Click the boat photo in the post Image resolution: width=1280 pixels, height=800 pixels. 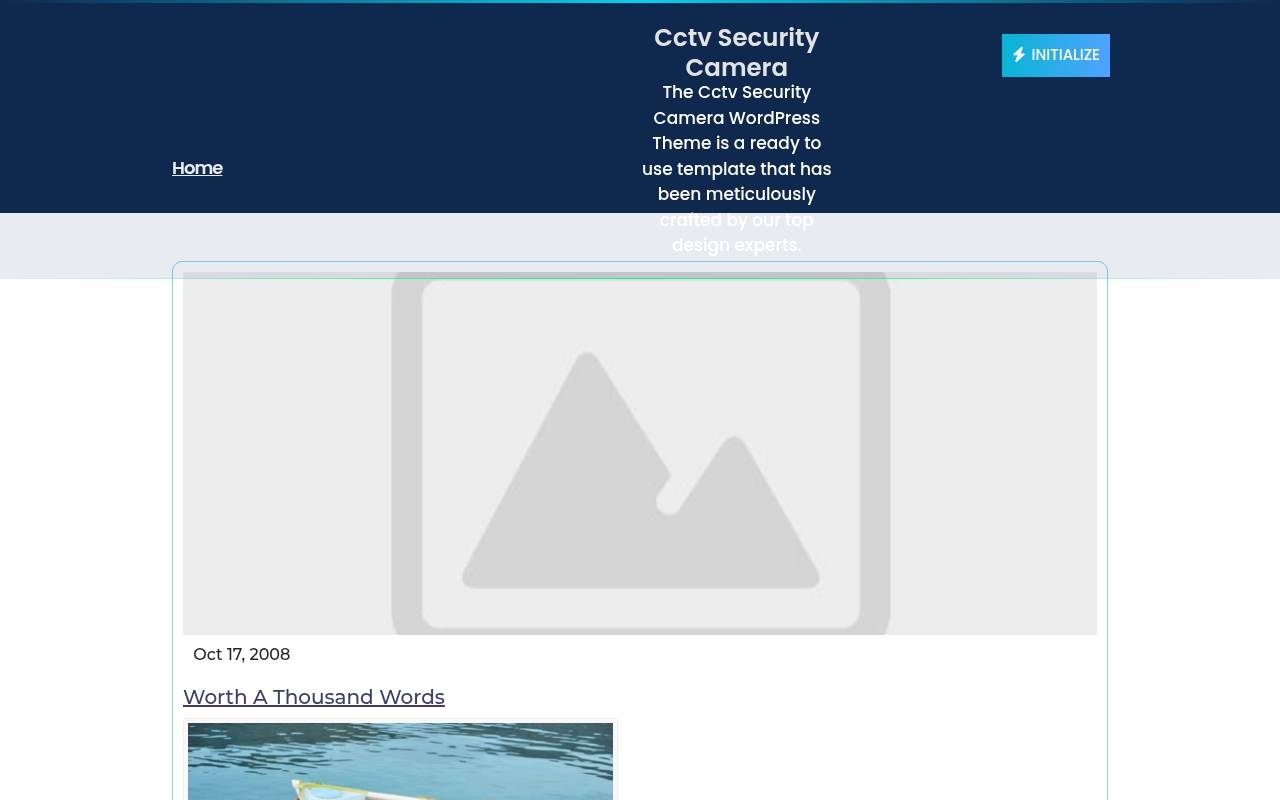point(400,761)
